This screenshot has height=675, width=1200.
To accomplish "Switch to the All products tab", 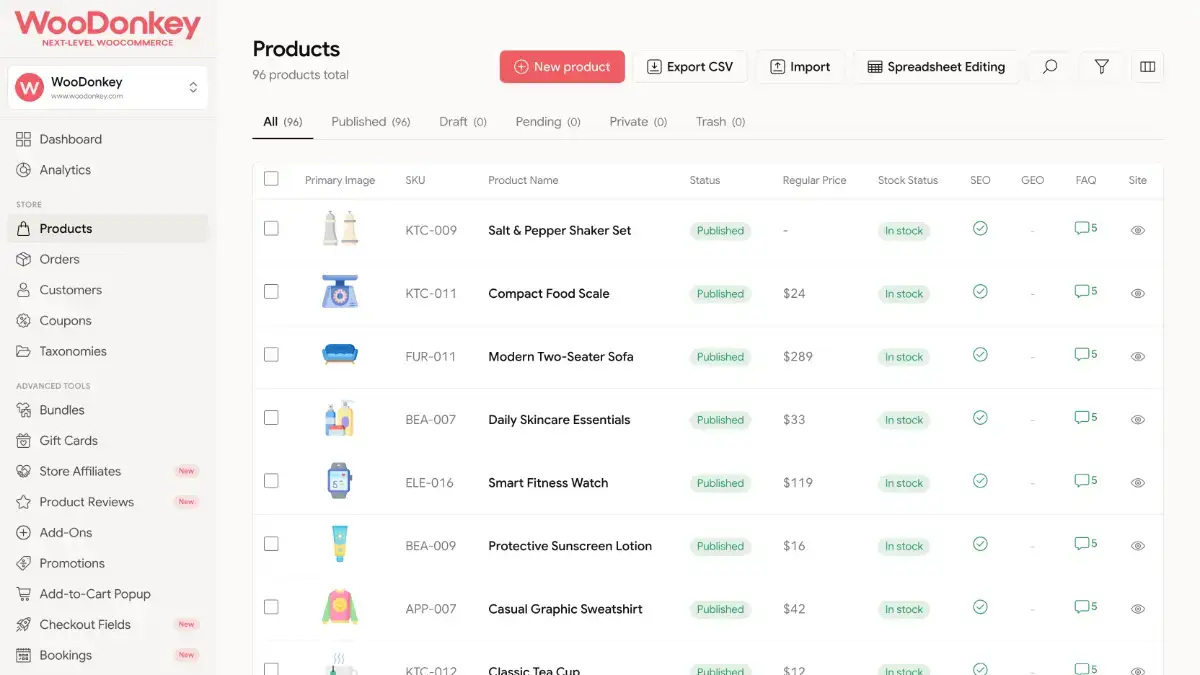I will click(282, 122).
